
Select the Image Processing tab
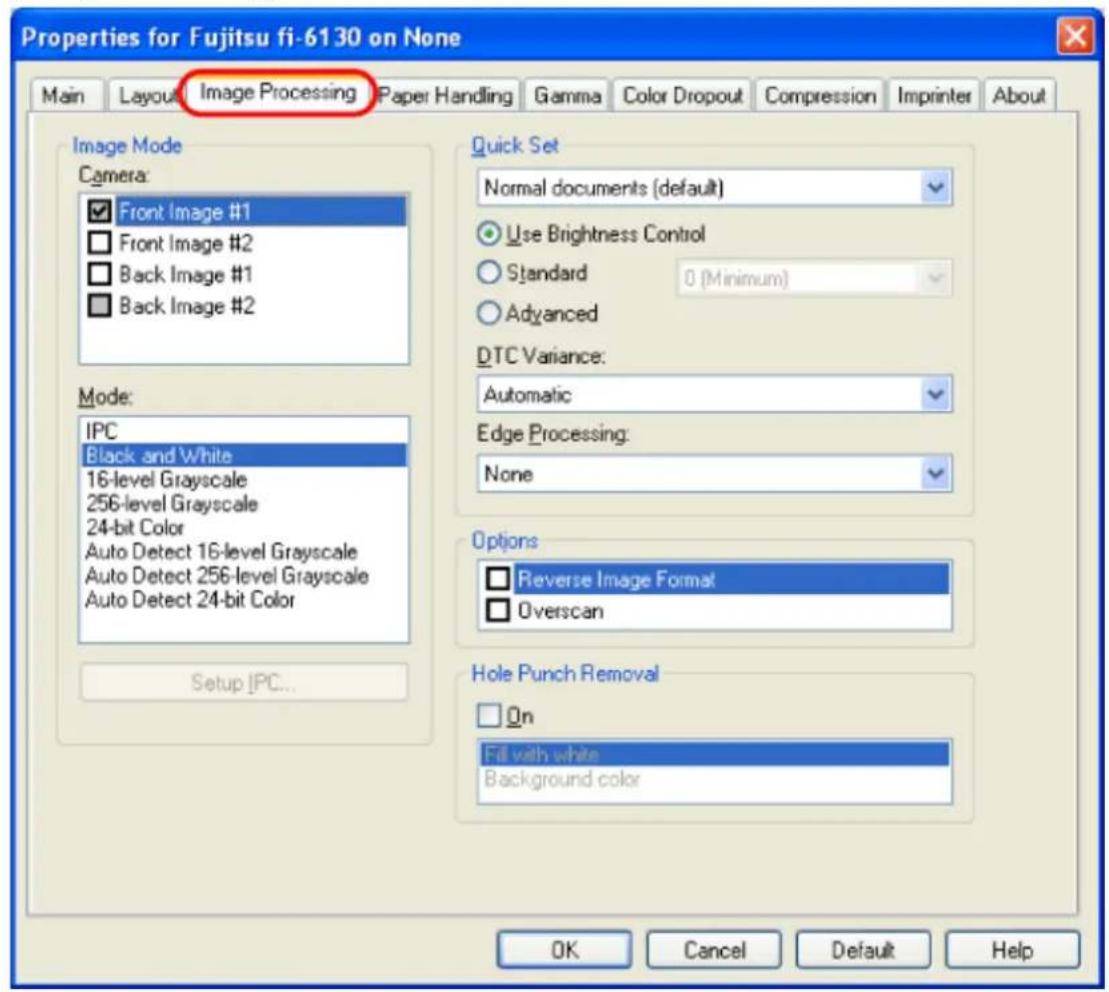[277, 93]
